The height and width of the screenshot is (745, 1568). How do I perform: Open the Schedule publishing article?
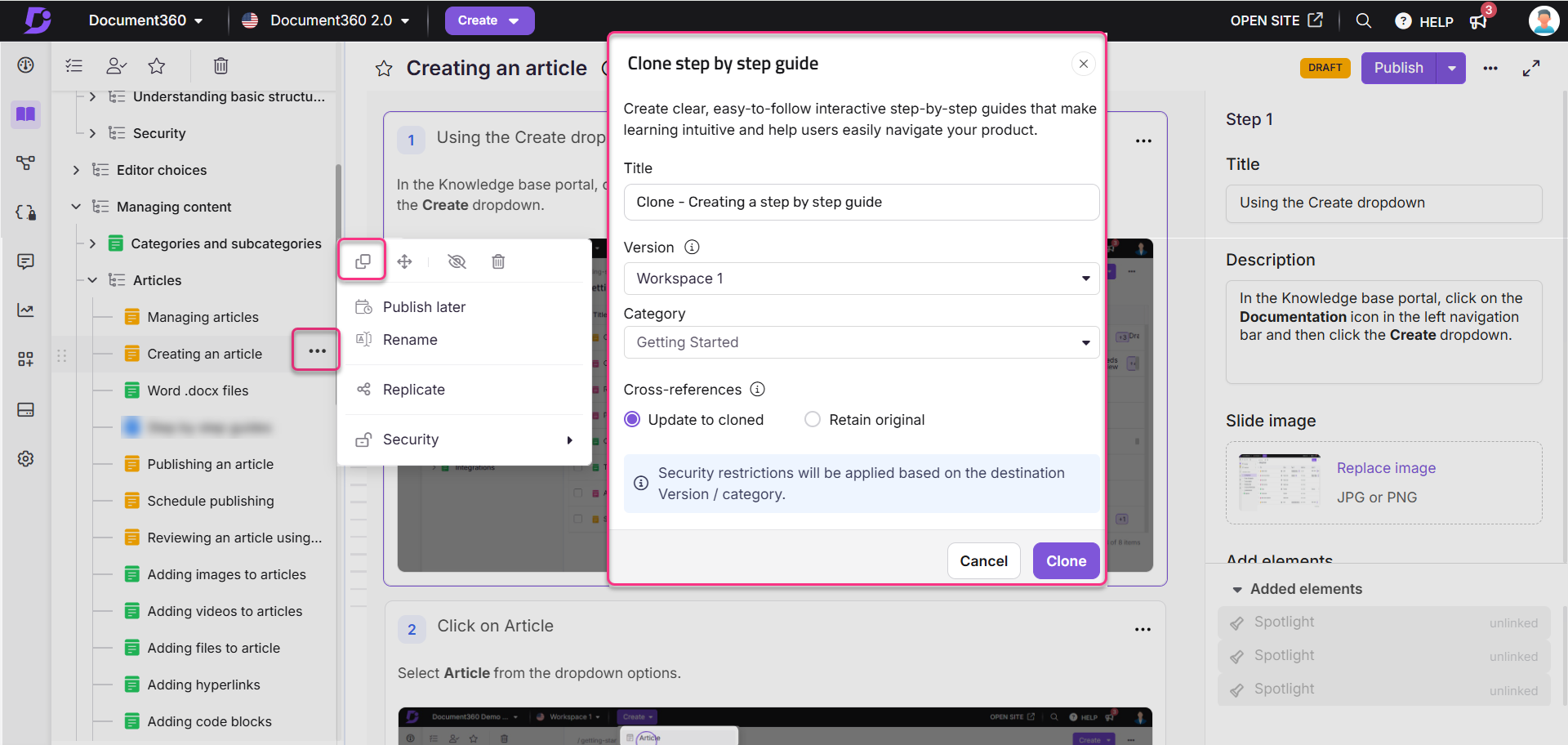210,501
